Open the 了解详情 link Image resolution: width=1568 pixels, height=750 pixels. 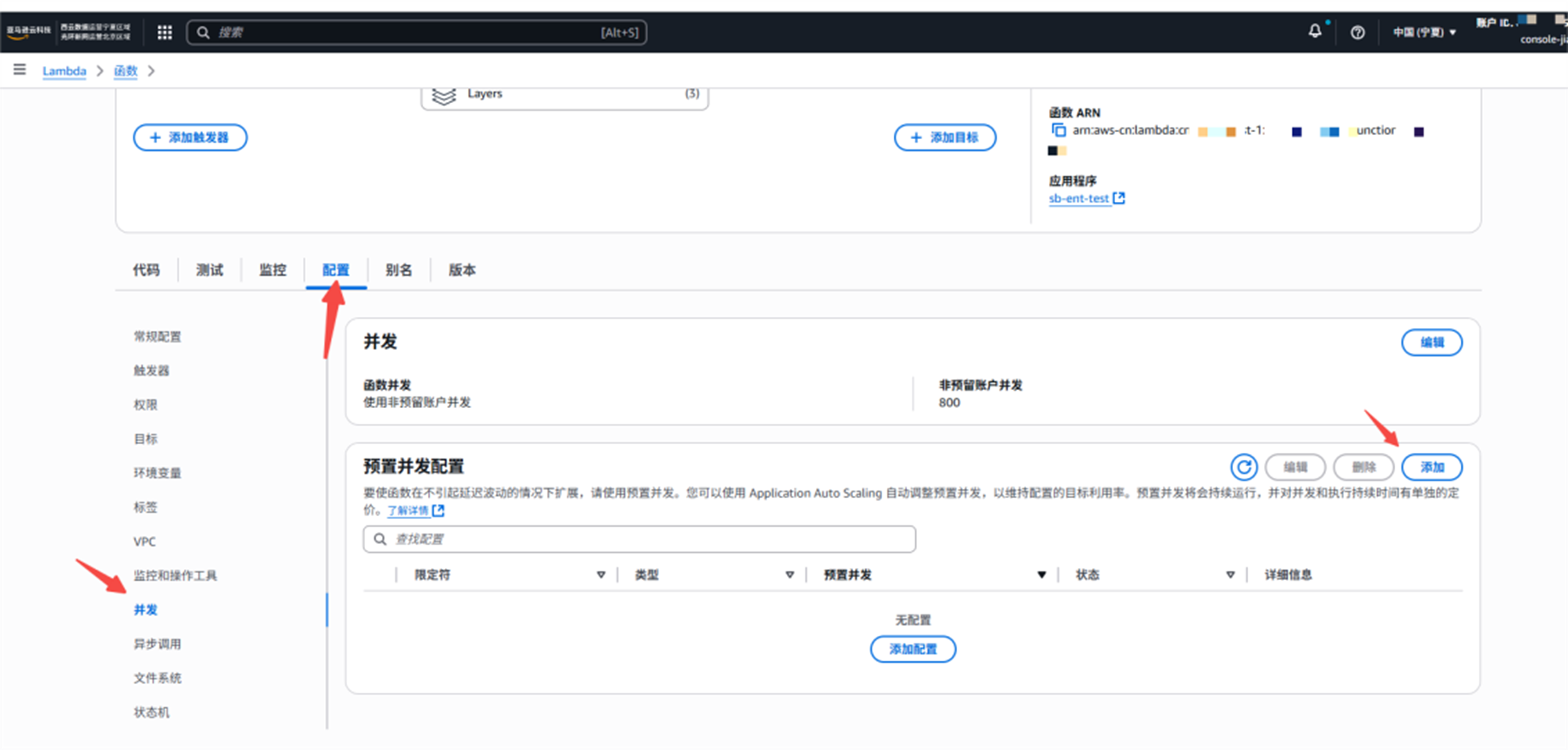coord(408,511)
